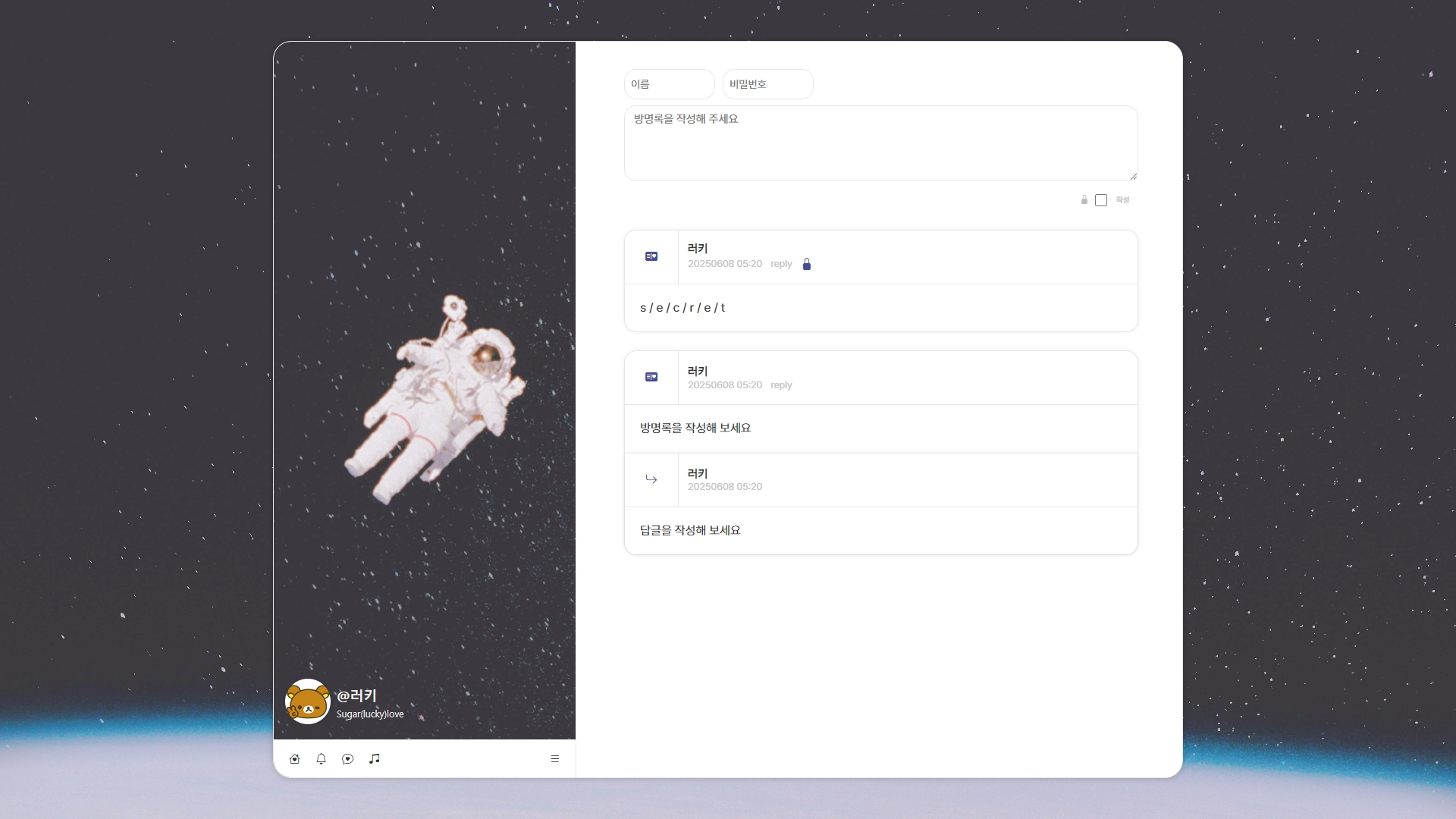This screenshot has width=1456, height=819.
Task: Click the Rilakkuma profile avatar
Action: 308,701
